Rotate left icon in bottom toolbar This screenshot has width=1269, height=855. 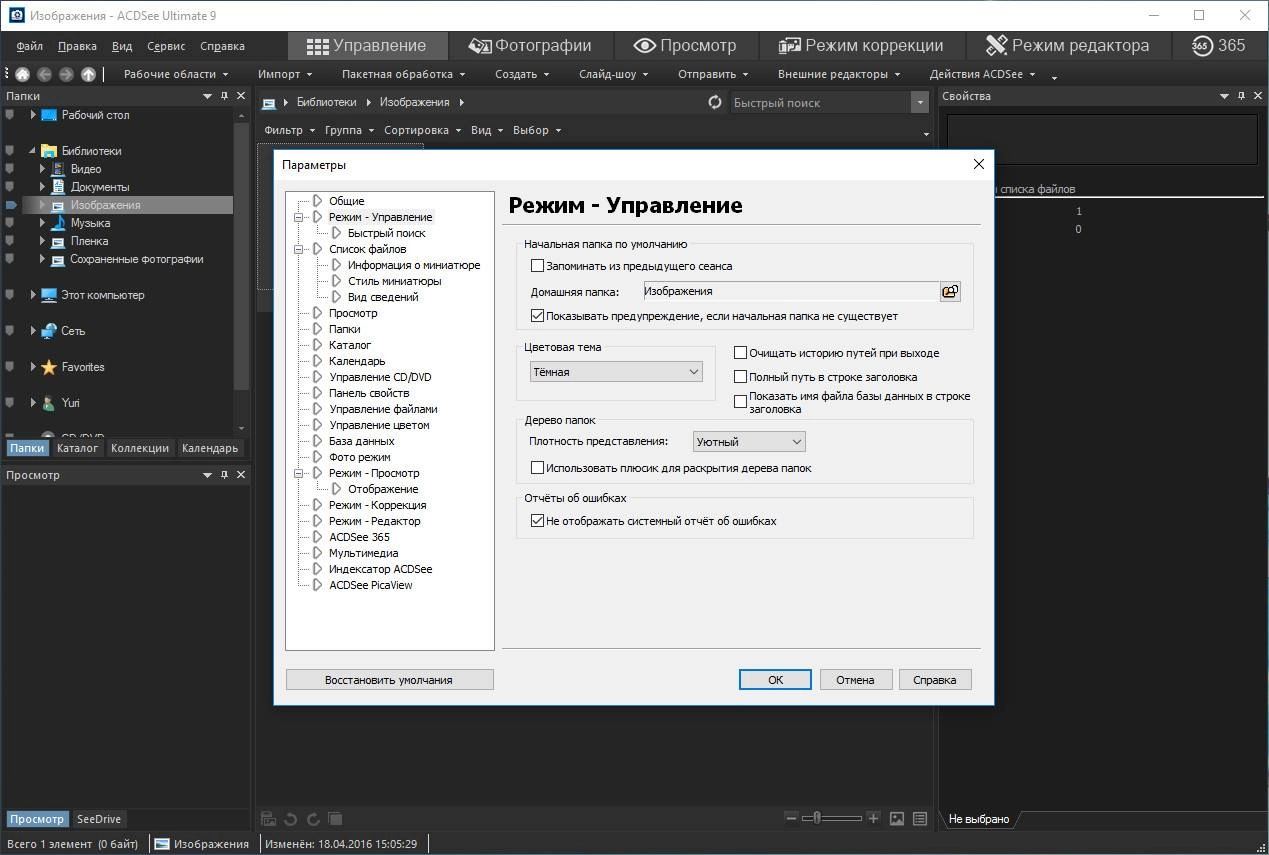(290, 819)
